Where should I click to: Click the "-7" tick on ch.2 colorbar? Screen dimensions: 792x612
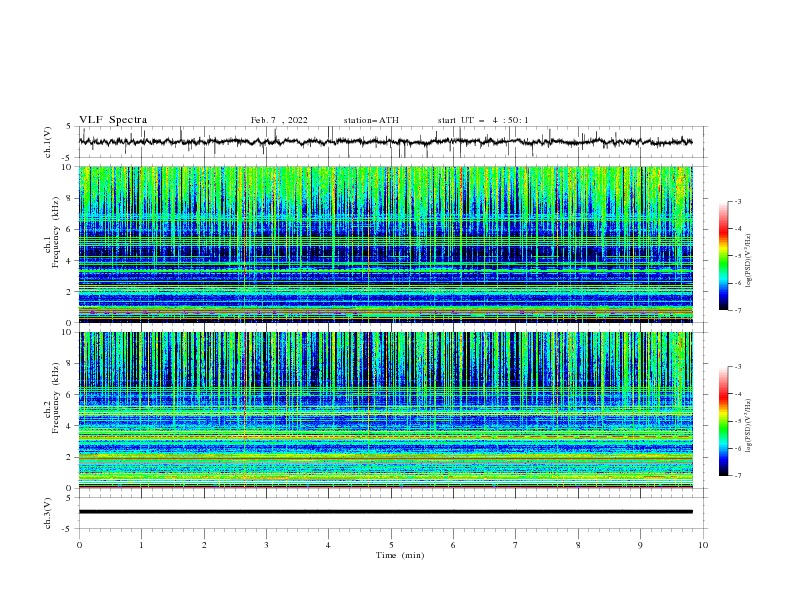737,475
